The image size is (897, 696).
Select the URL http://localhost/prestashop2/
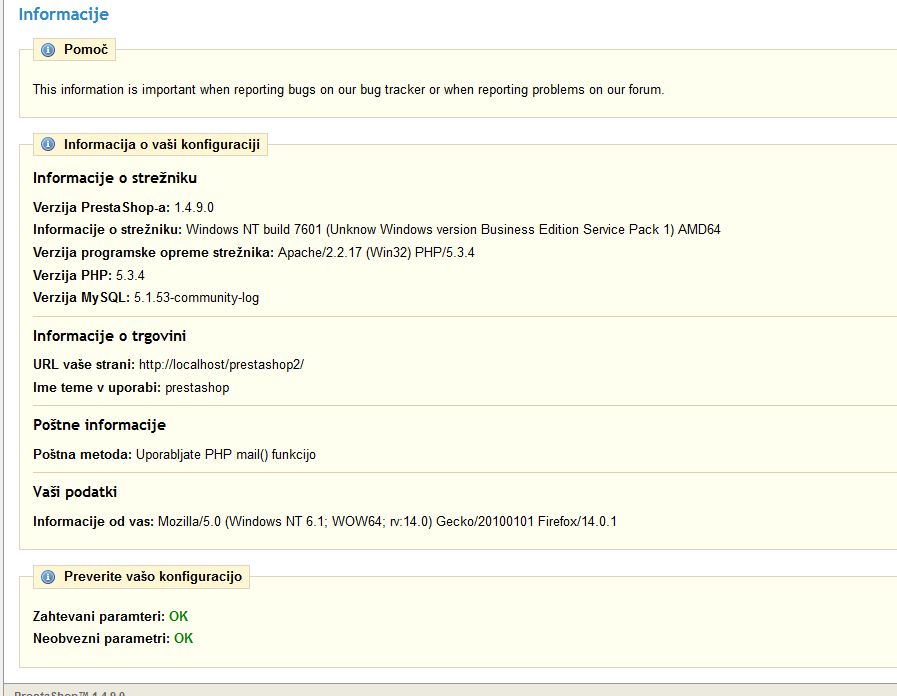[221, 365]
